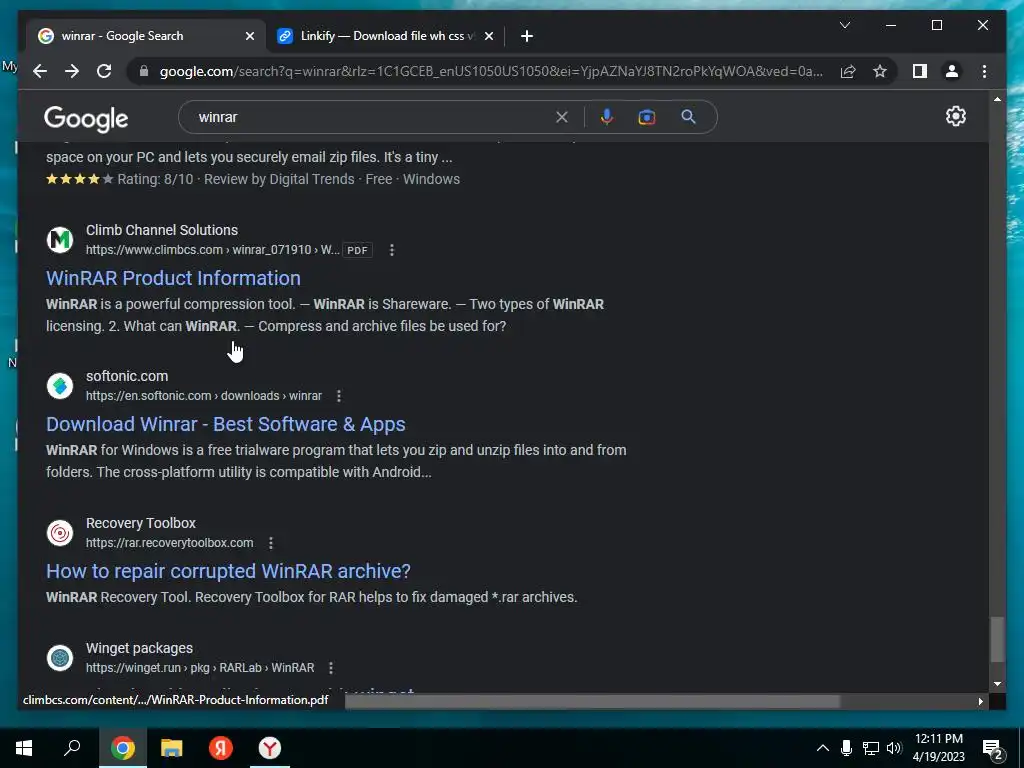This screenshot has height=768, width=1024.
Task: Close the Linkify tab
Action: [x=488, y=36]
